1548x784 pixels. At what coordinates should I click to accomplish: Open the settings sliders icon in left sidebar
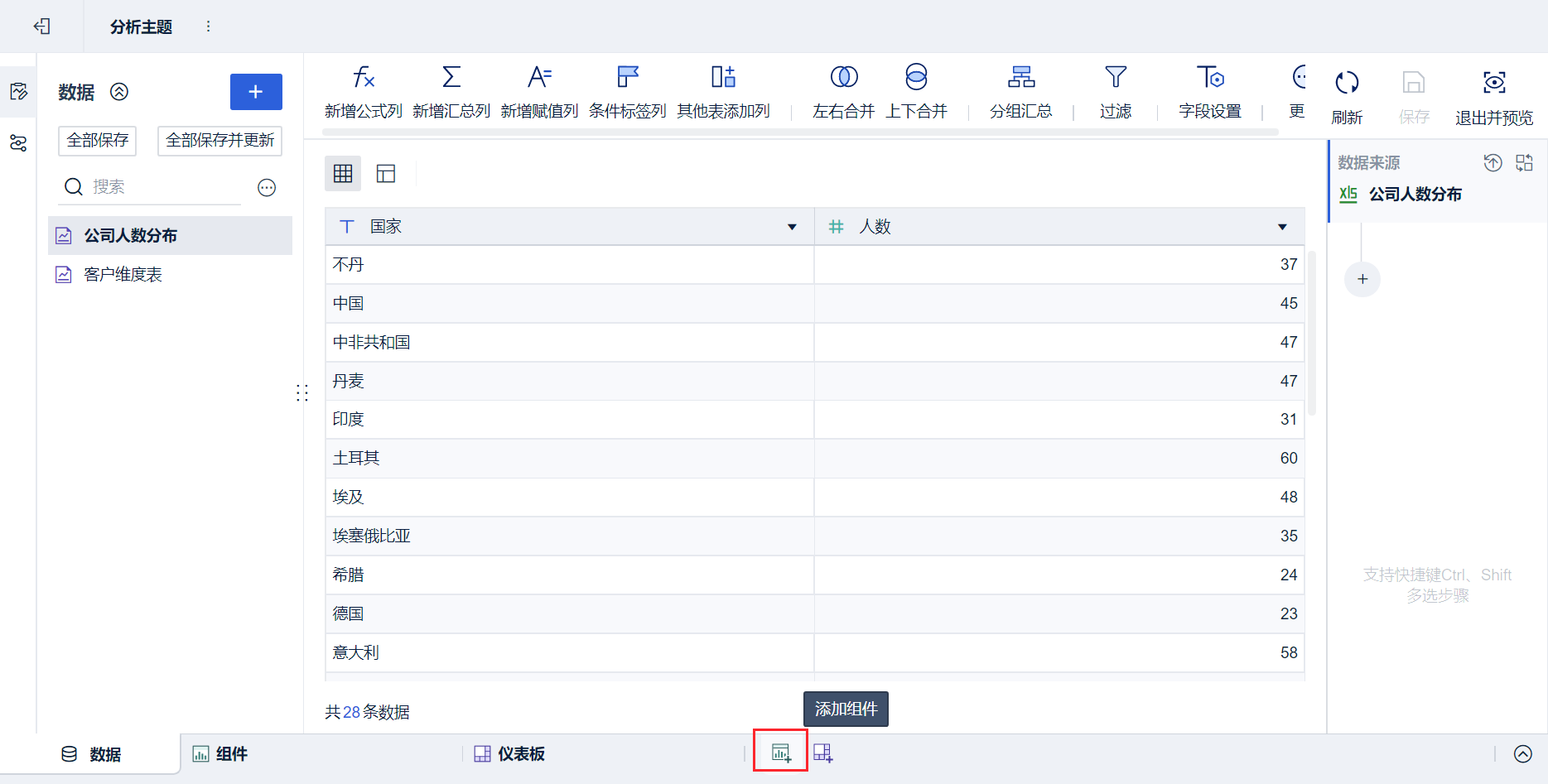18,143
